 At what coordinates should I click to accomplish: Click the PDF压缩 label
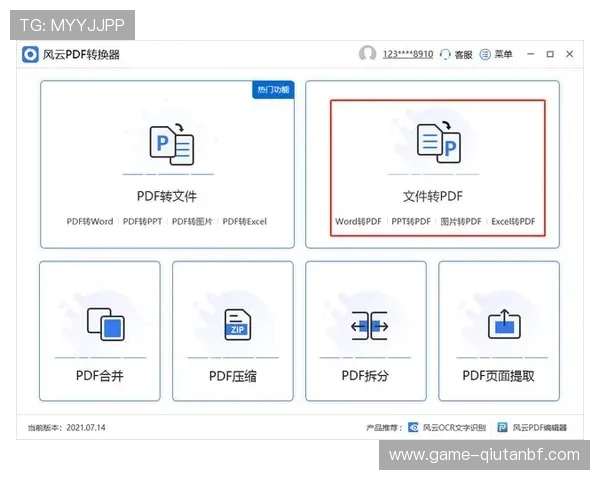pos(233,376)
